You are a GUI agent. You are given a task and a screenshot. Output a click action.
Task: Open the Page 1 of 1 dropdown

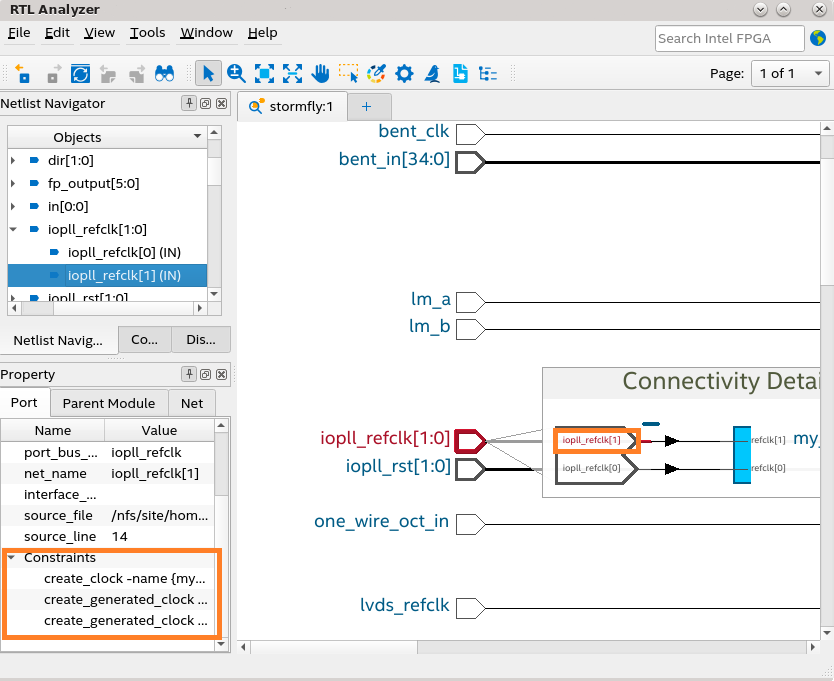pos(790,74)
